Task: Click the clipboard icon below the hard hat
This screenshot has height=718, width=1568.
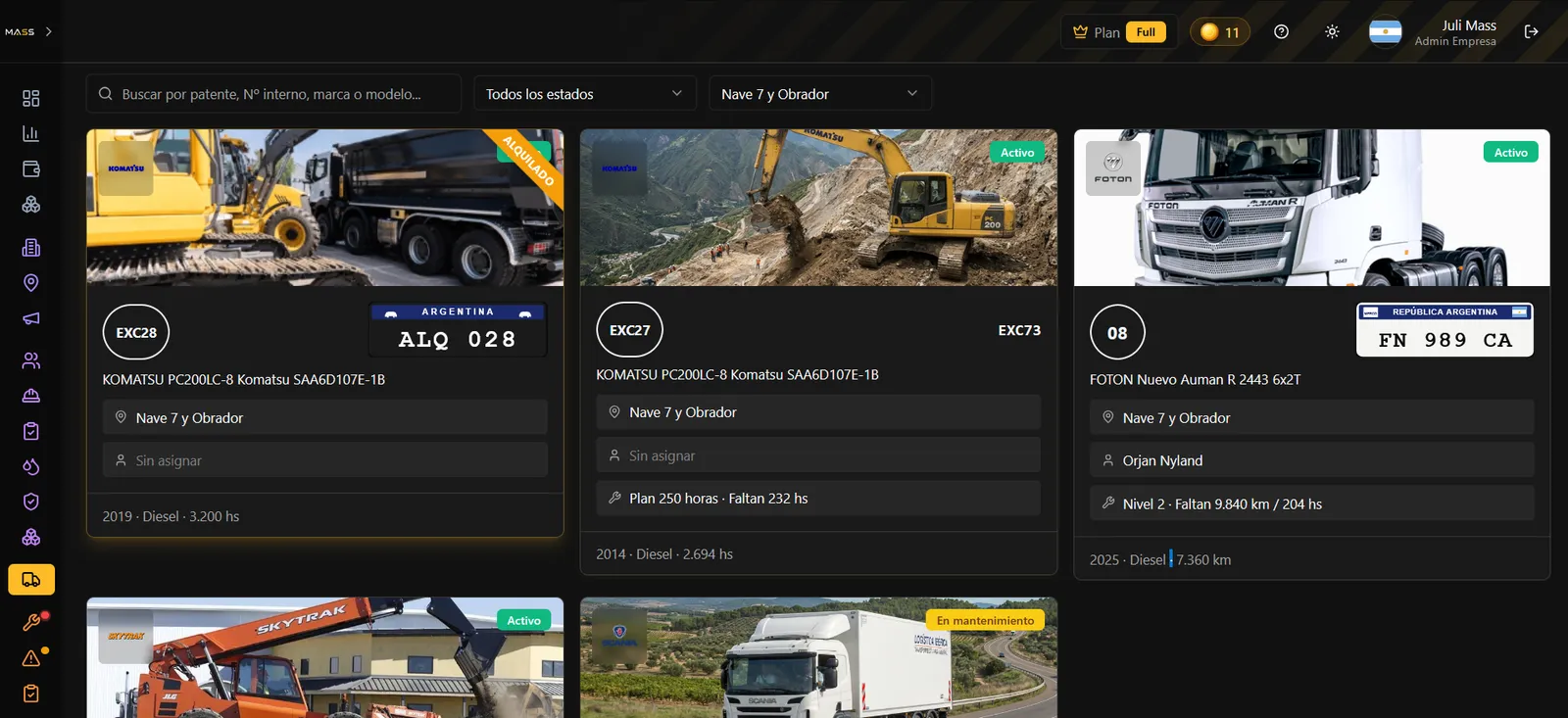Action: click(x=31, y=431)
